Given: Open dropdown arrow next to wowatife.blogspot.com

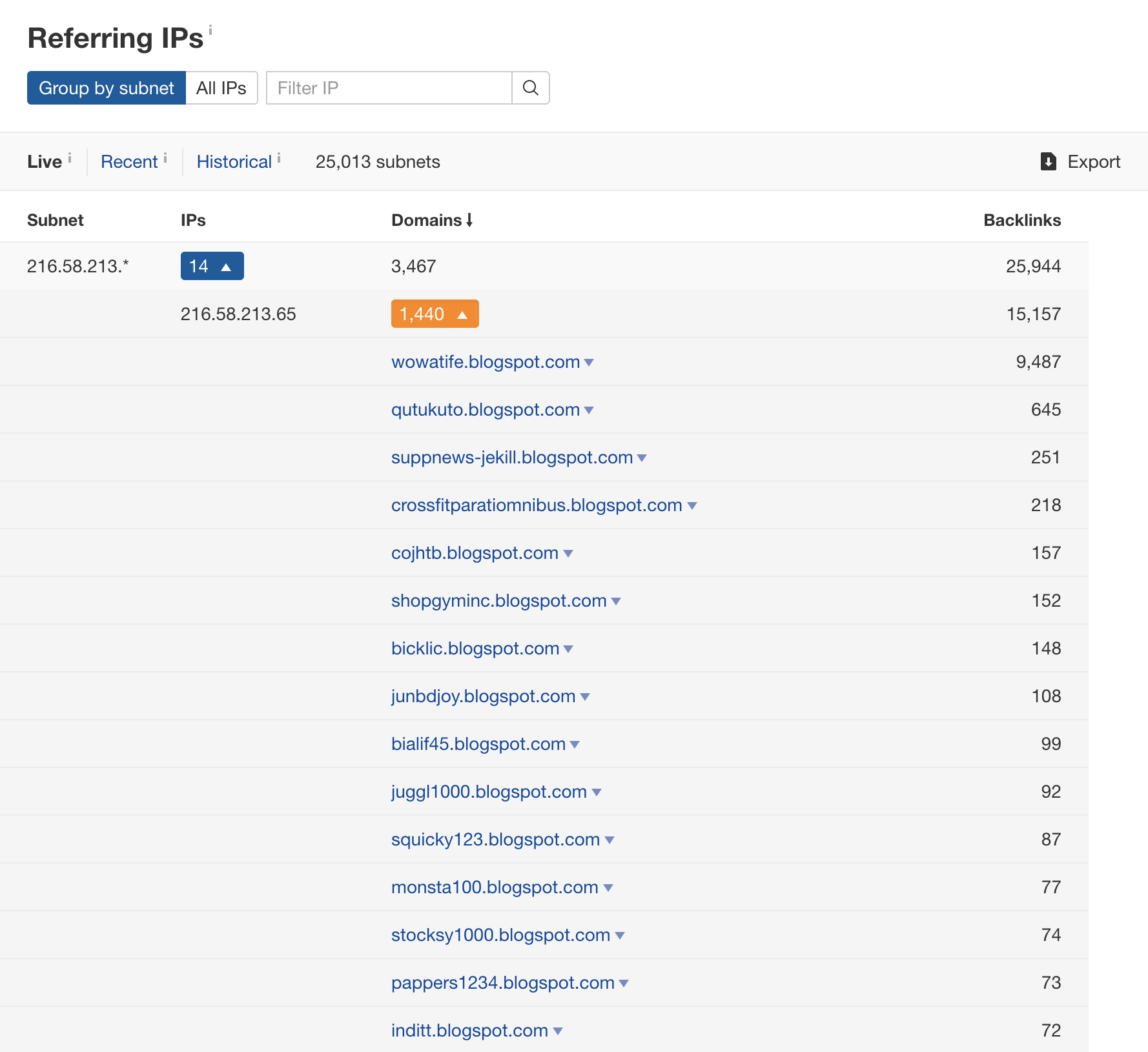Looking at the screenshot, I should pos(589,363).
